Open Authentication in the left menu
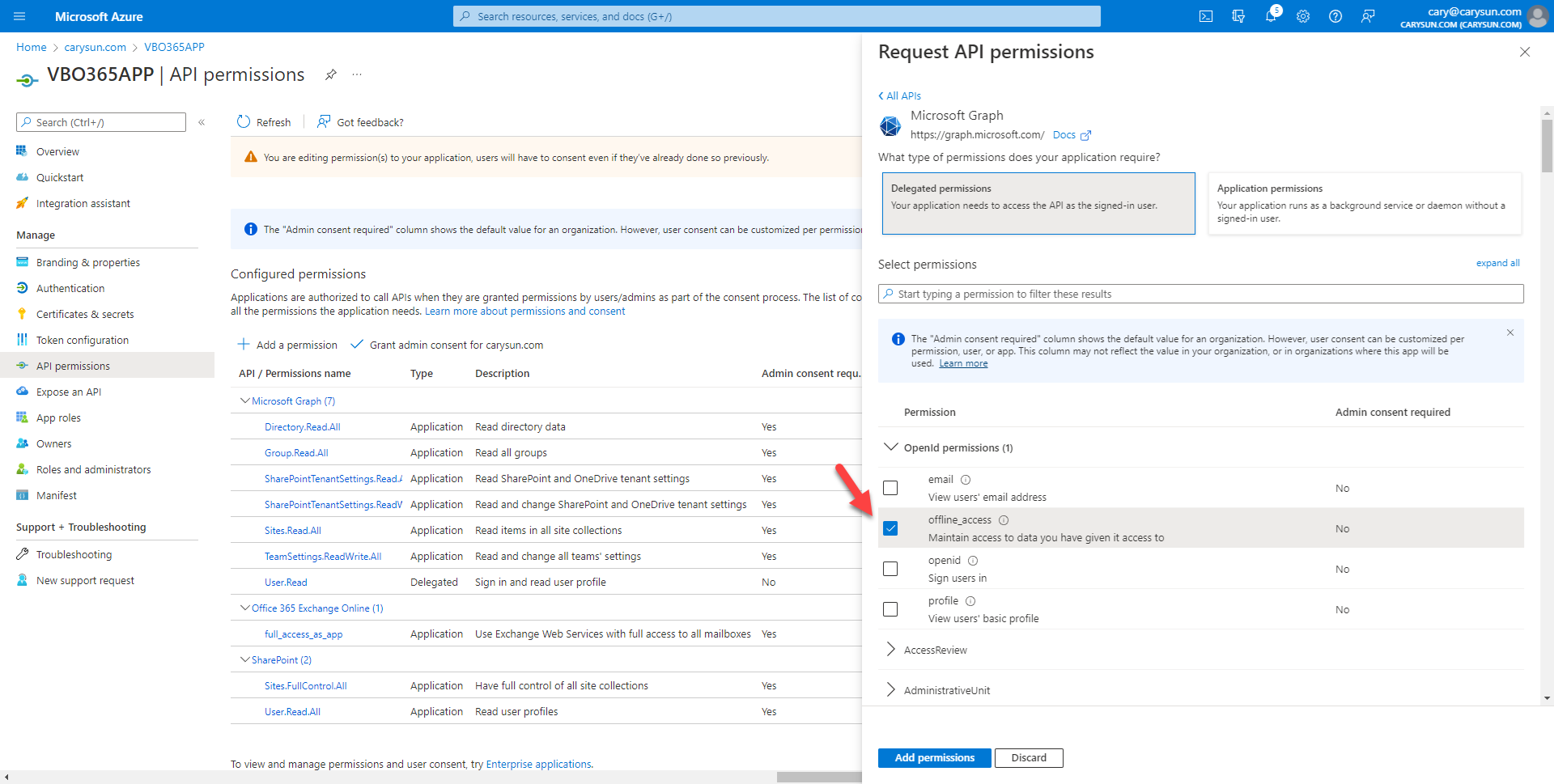1554x784 pixels. pyautogui.click(x=70, y=288)
